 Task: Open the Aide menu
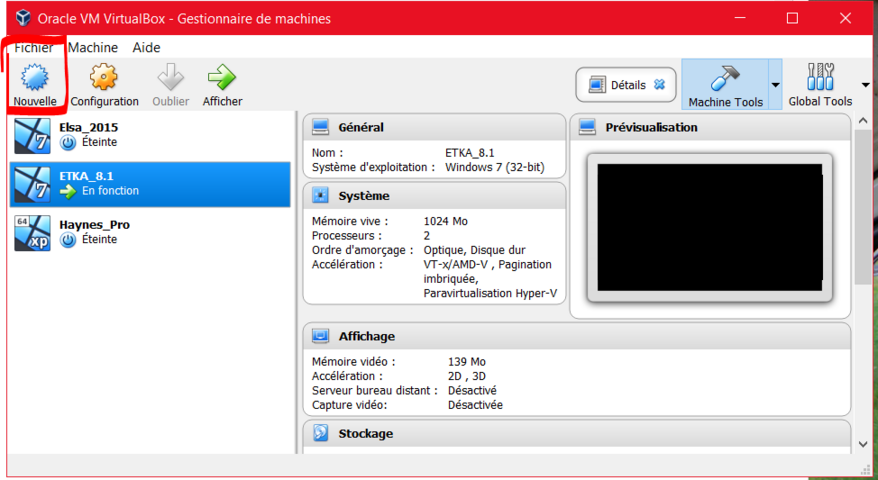(x=146, y=48)
